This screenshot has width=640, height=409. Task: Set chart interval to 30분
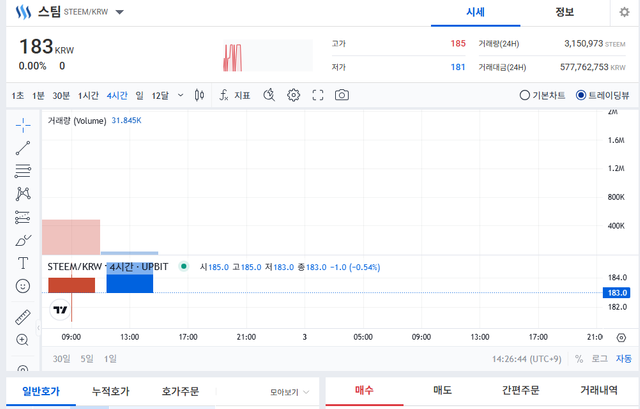(x=61, y=96)
